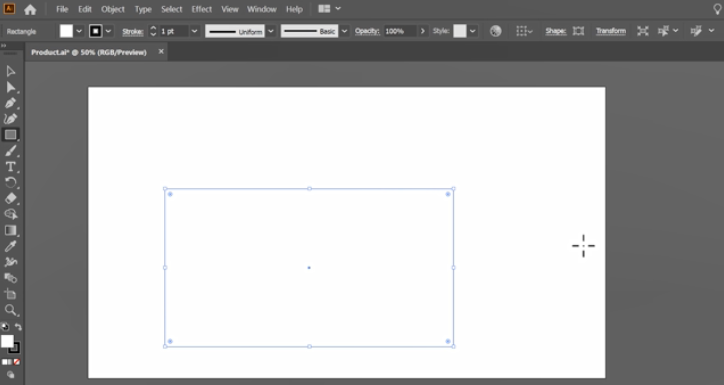Viewport: 724px width, 385px height.
Task: Pick the Zoom tool
Action: point(10,310)
